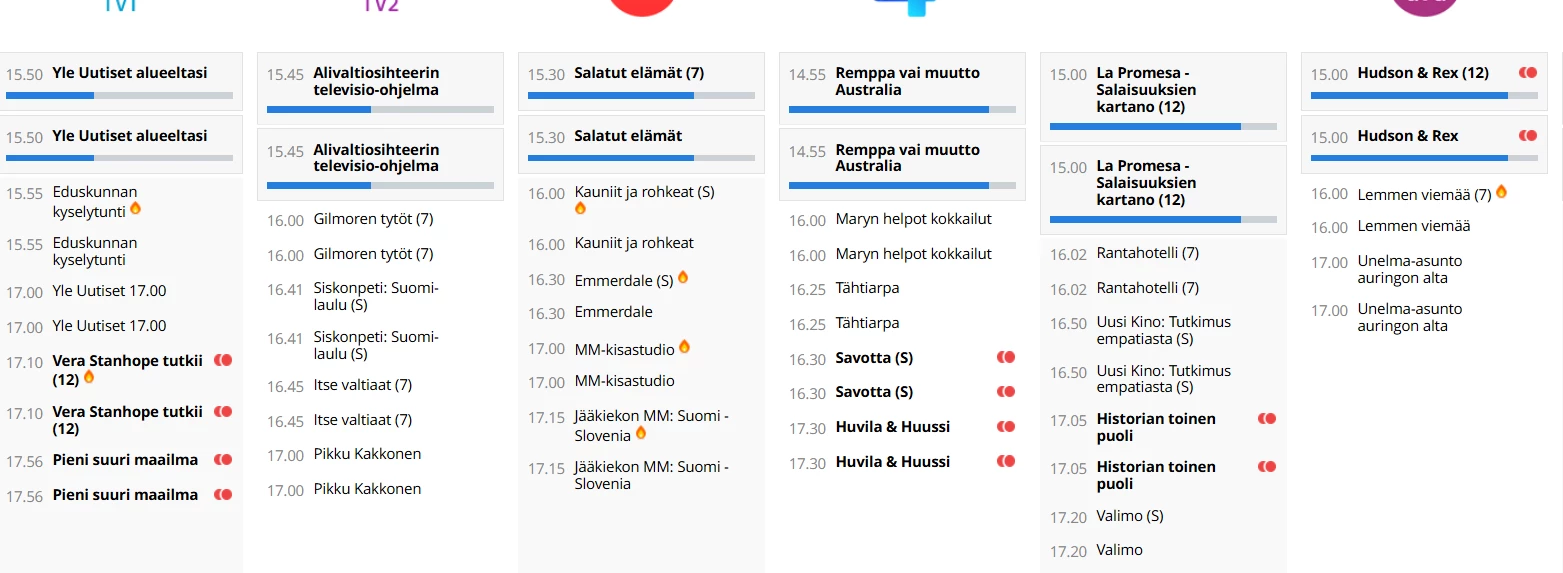Click the flame icon beside MM-kisastudio
1563x573 pixels.
tap(684, 346)
